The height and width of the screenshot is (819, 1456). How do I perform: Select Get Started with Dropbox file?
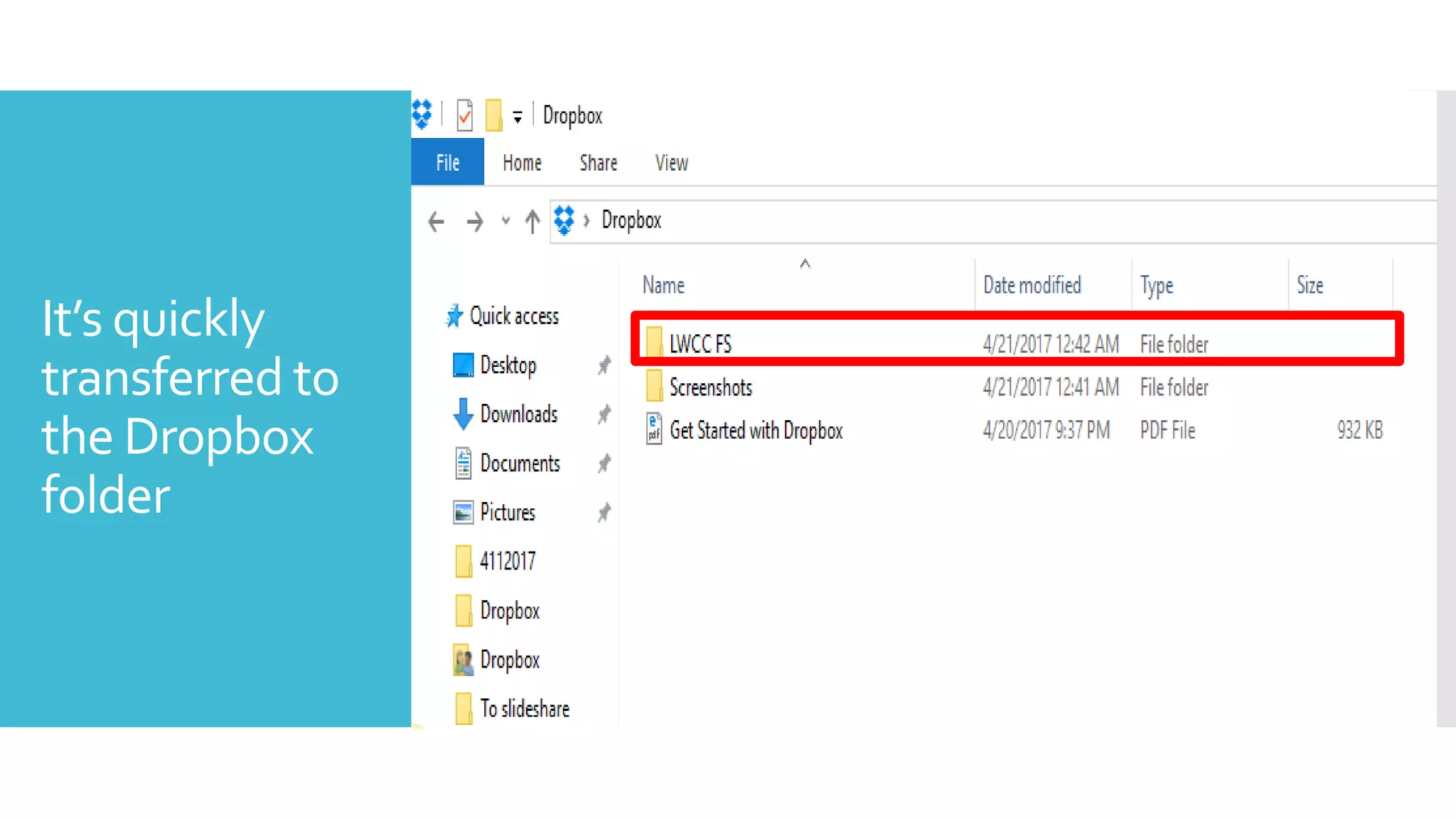[x=756, y=431]
